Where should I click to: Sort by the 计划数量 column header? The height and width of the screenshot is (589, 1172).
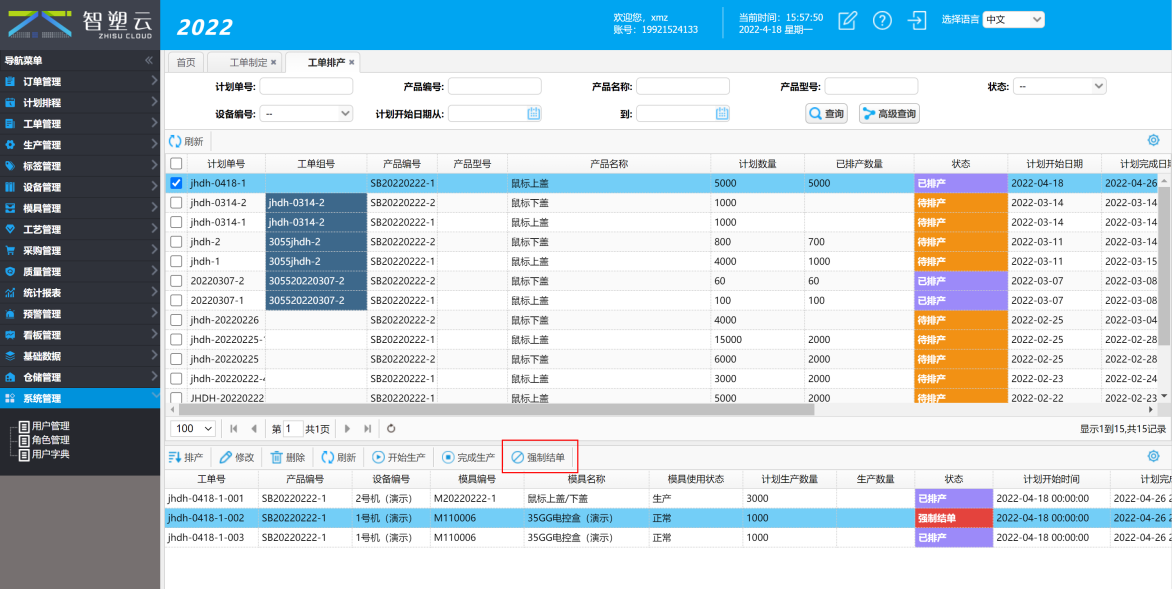[757, 163]
